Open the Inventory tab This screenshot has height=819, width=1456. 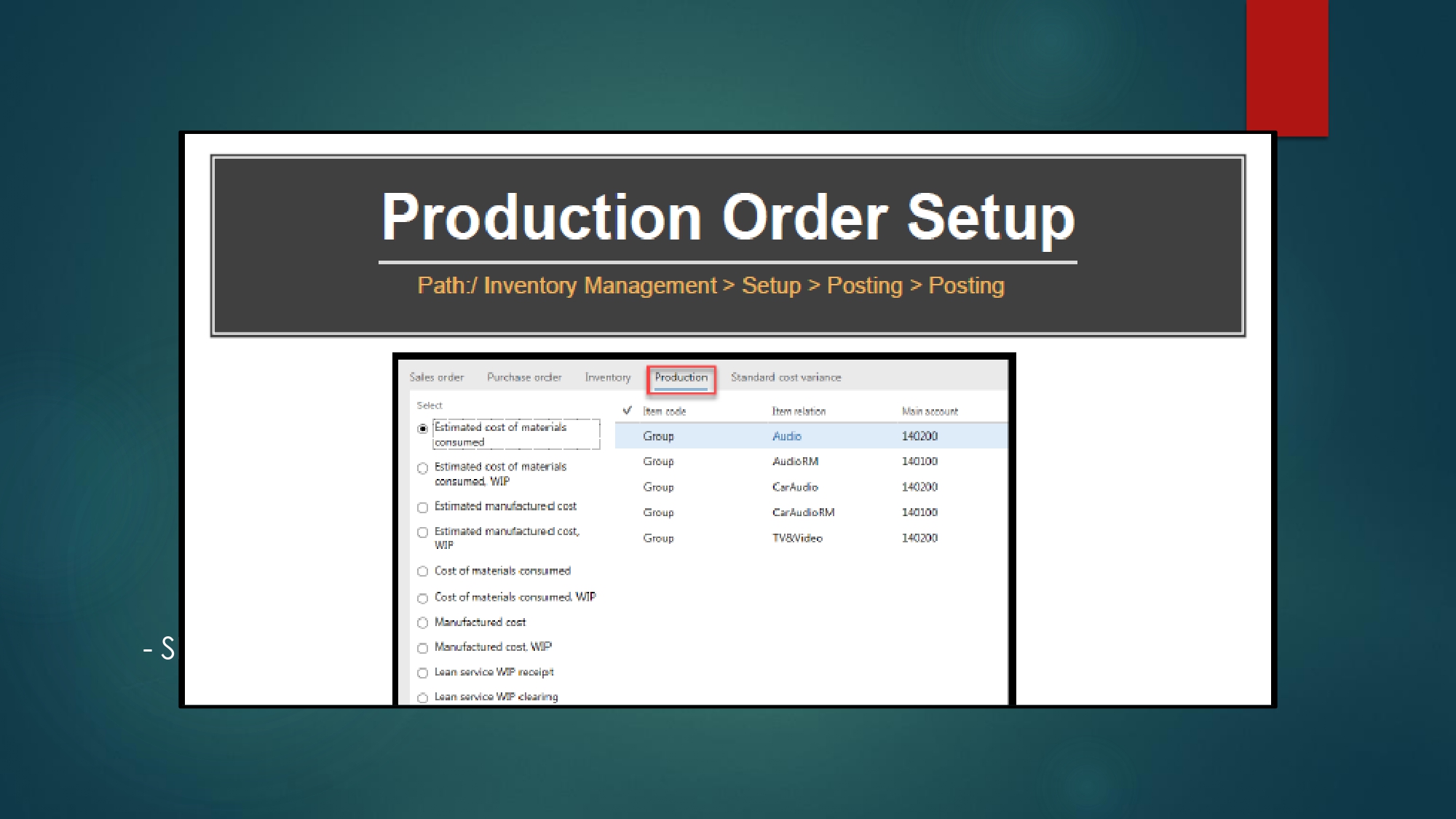click(x=607, y=377)
